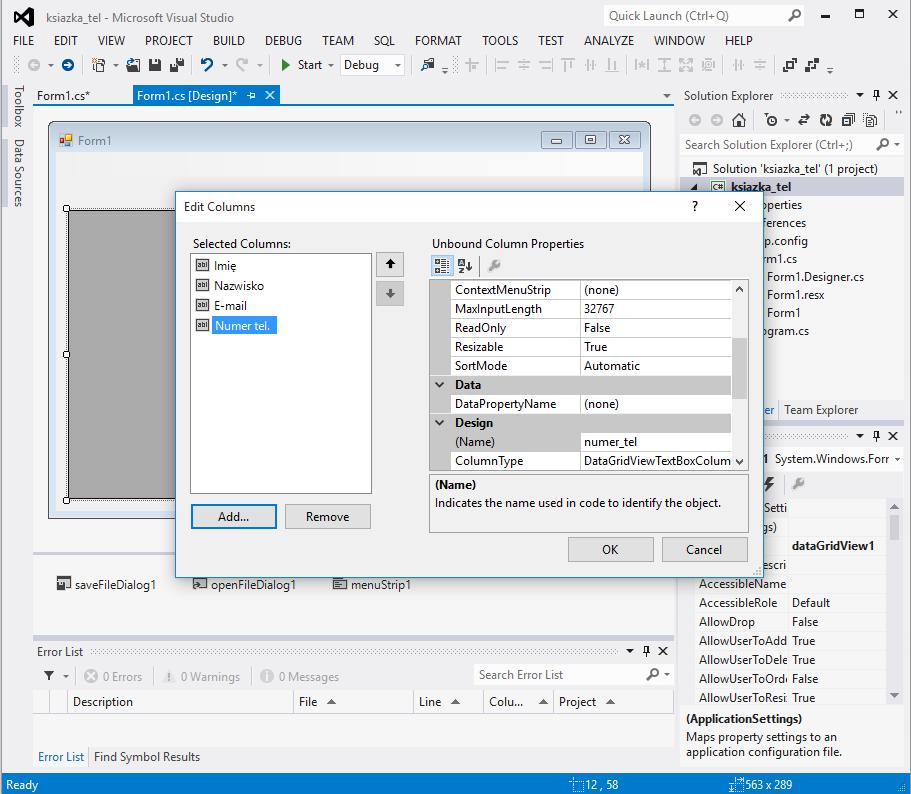Viewport: 911px width, 794px height.
Task: Click the help question mark in Edit Columns
Action: (695, 206)
